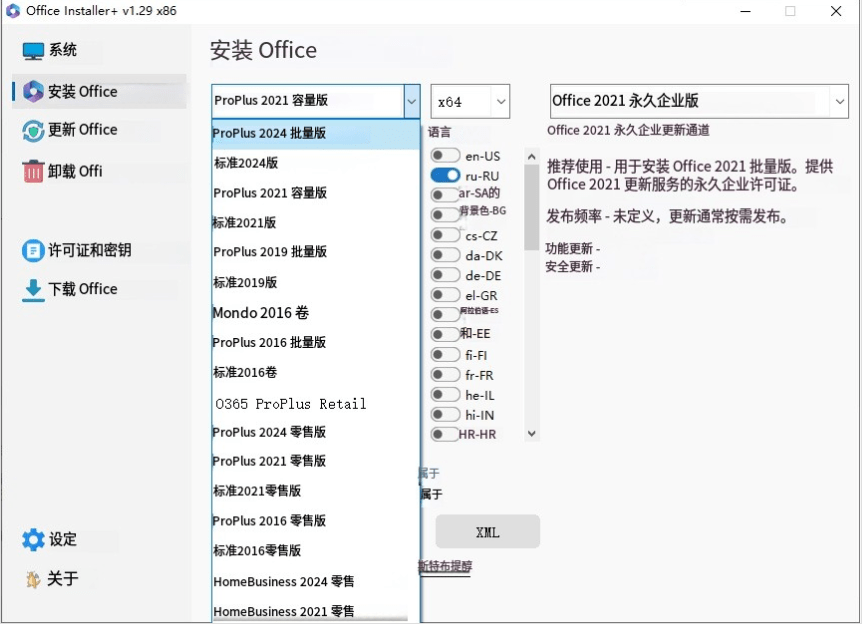
Task: Click the 安装 Office installer icon
Action: click(32, 90)
